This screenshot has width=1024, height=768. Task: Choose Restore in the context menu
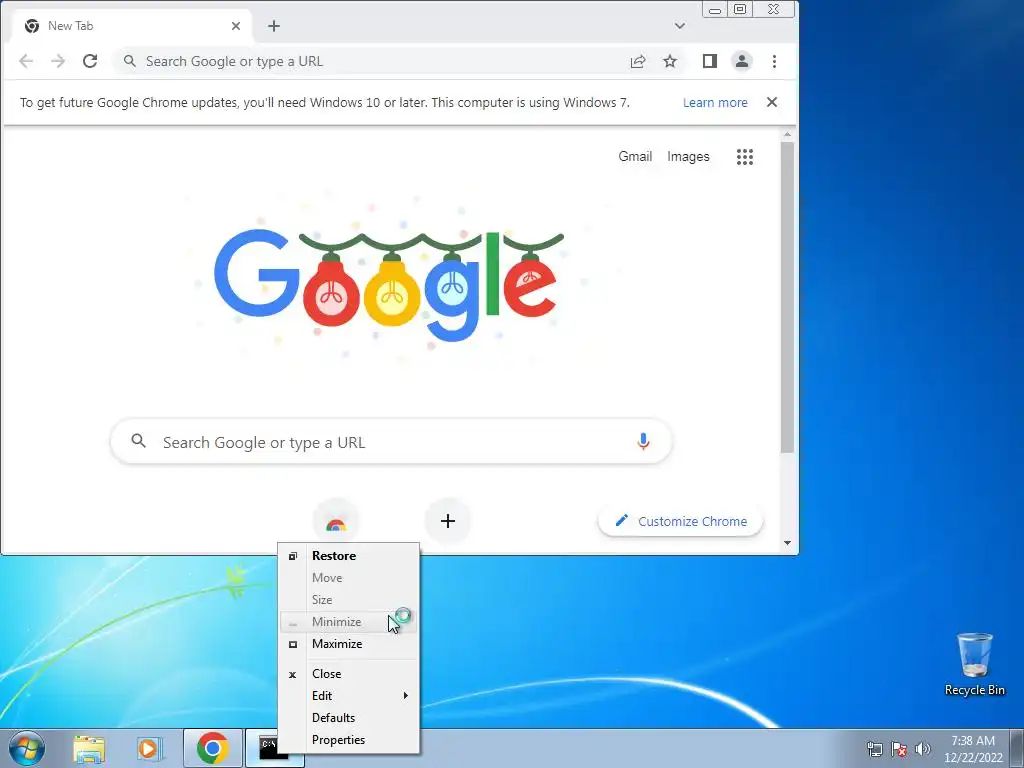[349, 556]
